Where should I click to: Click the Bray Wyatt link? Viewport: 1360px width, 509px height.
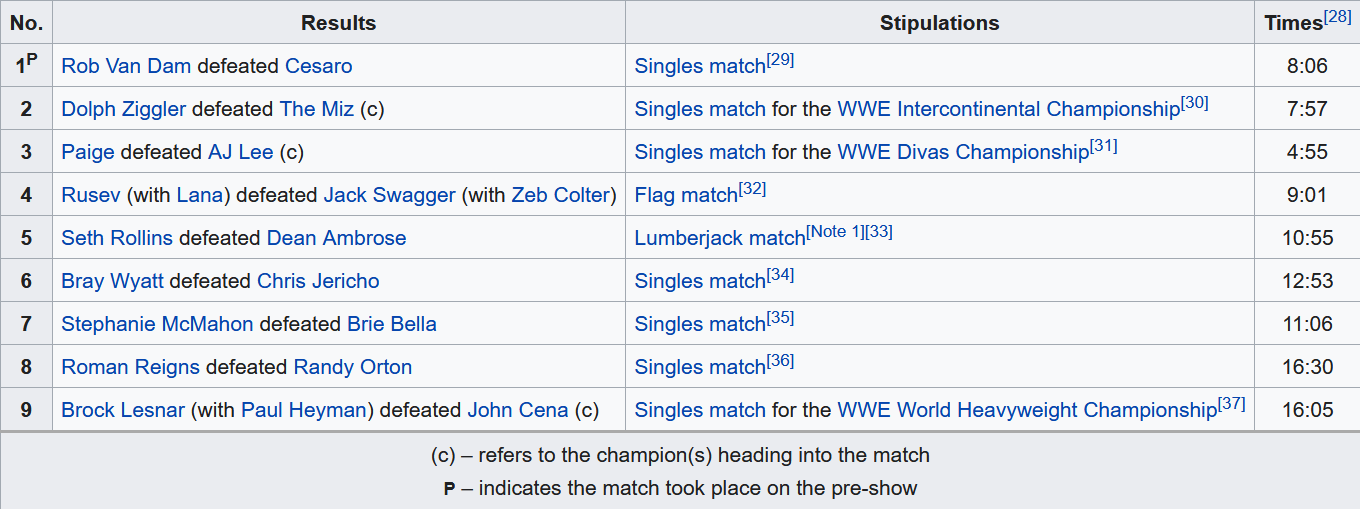pyautogui.click(x=112, y=281)
